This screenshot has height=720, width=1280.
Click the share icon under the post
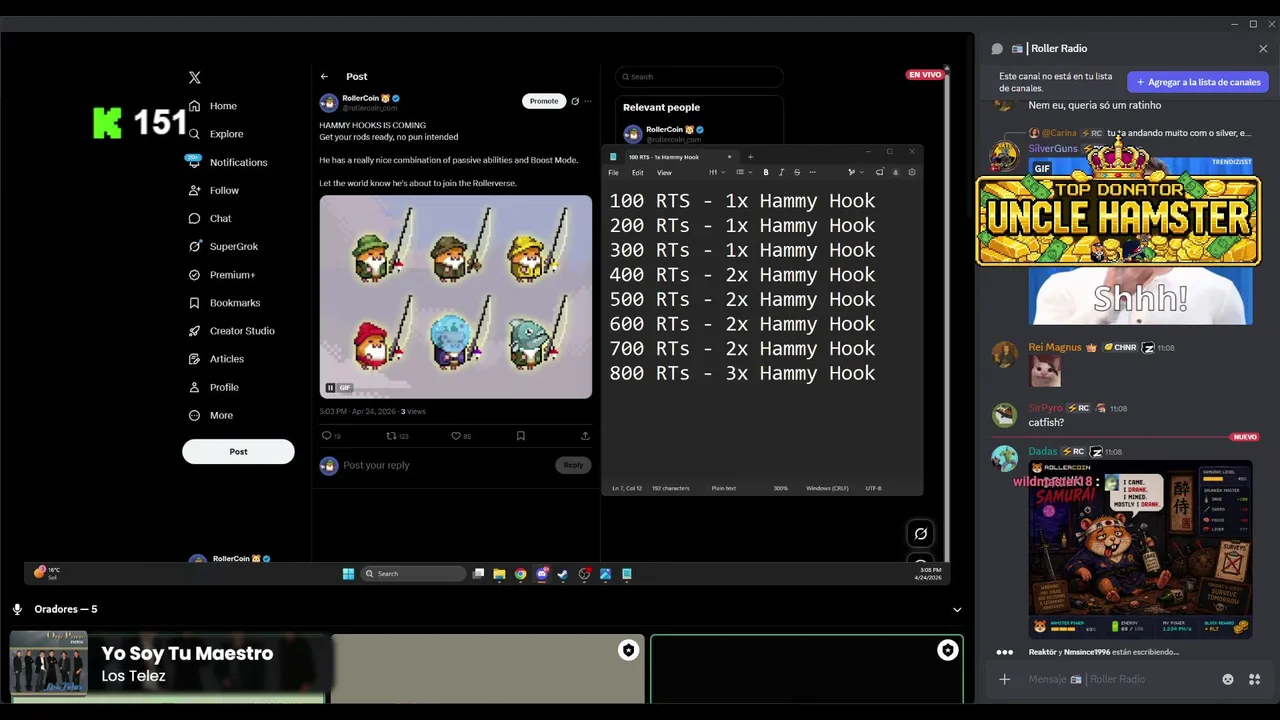[585, 436]
